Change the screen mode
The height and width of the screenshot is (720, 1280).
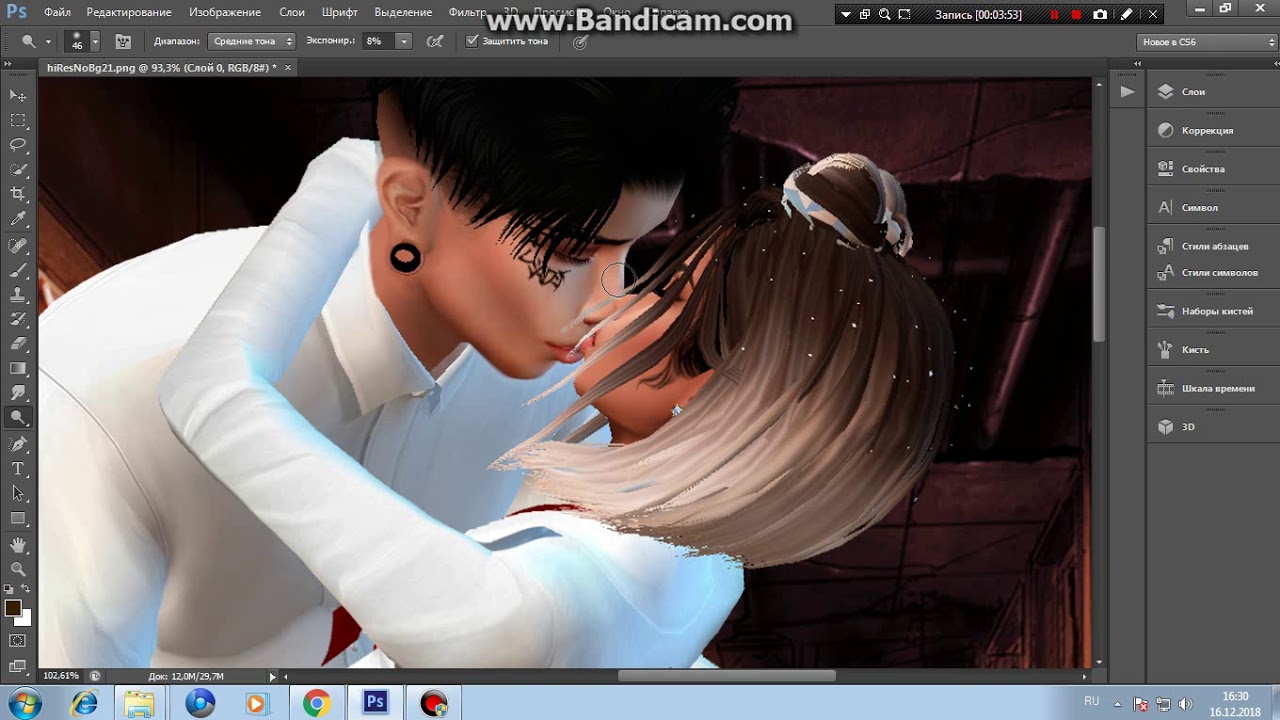point(18,666)
